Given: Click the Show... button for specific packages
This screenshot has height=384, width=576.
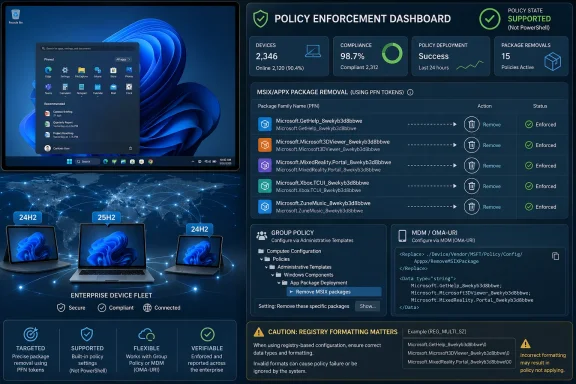Looking at the screenshot, I should pos(367,306).
